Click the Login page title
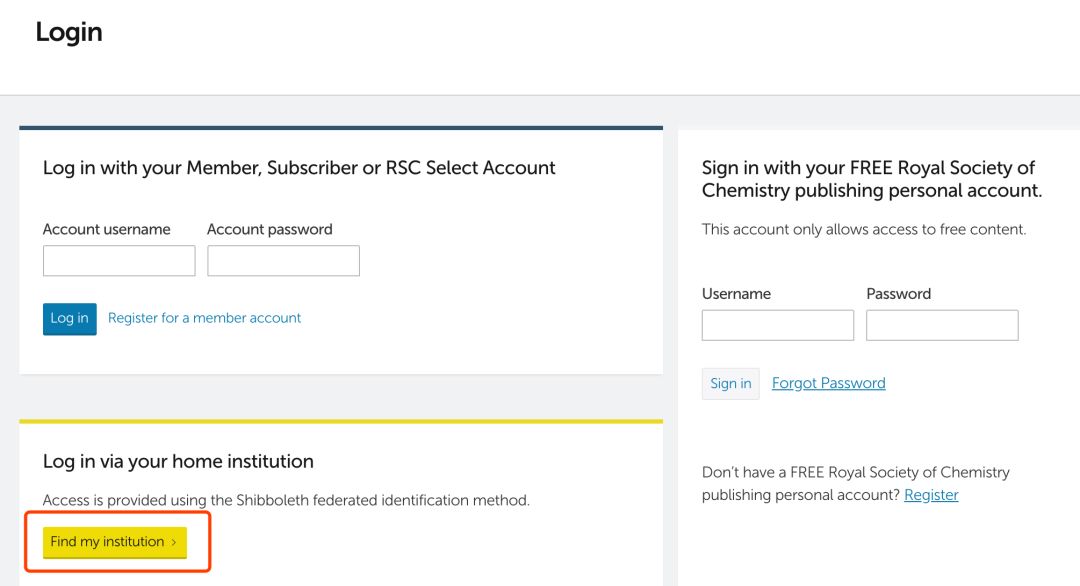This screenshot has height=586, width=1080. (68, 31)
